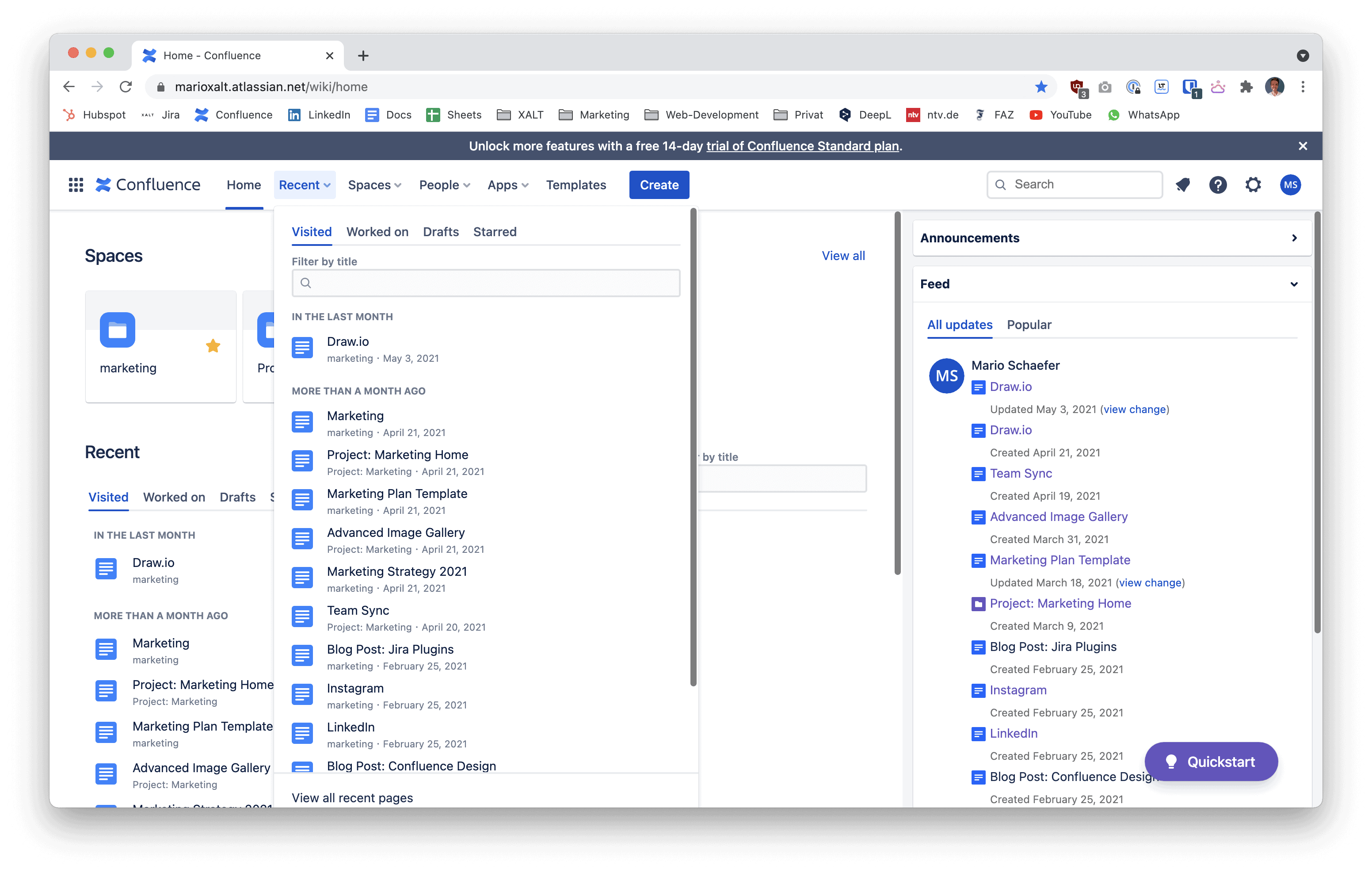Close the trial banner with X
This screenshot has width=1372, height=873.
[1303, 146]
